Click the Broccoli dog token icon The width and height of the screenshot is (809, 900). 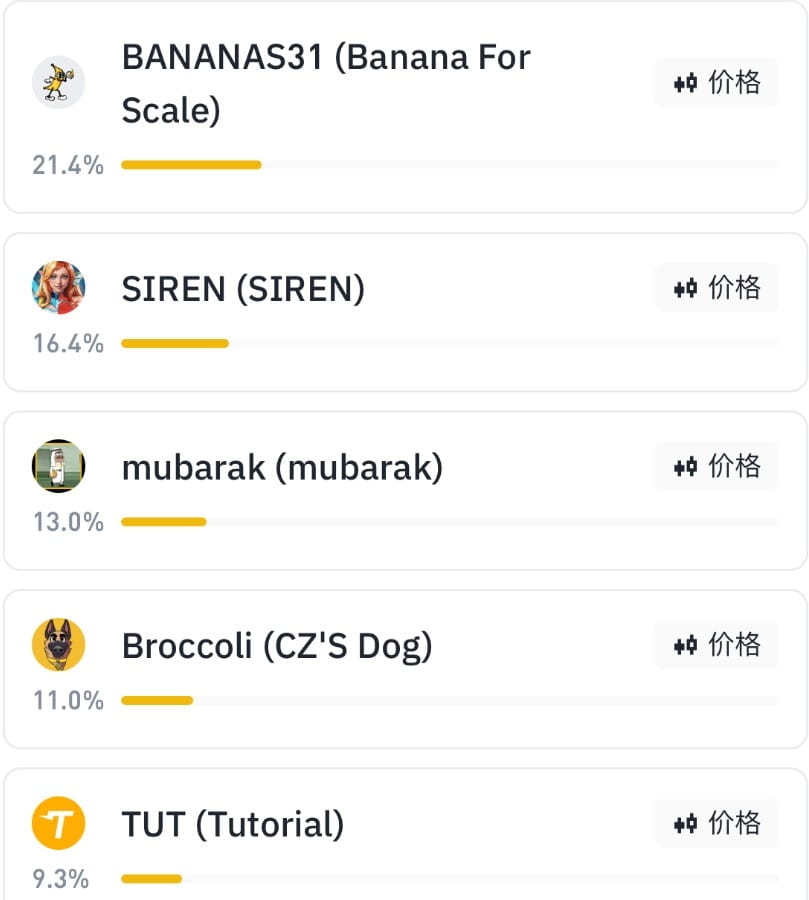[x=58, y=645]
